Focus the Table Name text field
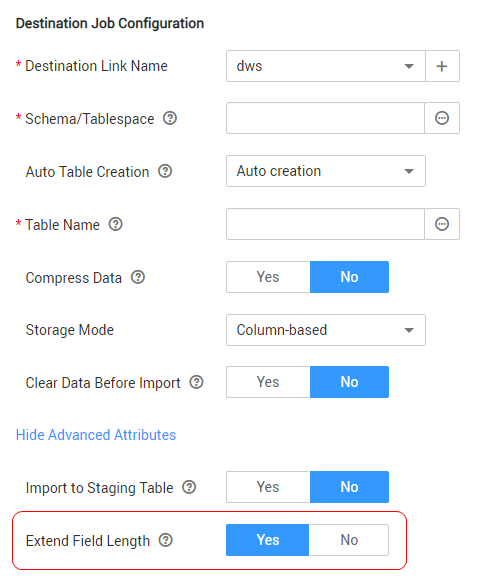This screenshot has width=485, height=579. pos(325,224)
